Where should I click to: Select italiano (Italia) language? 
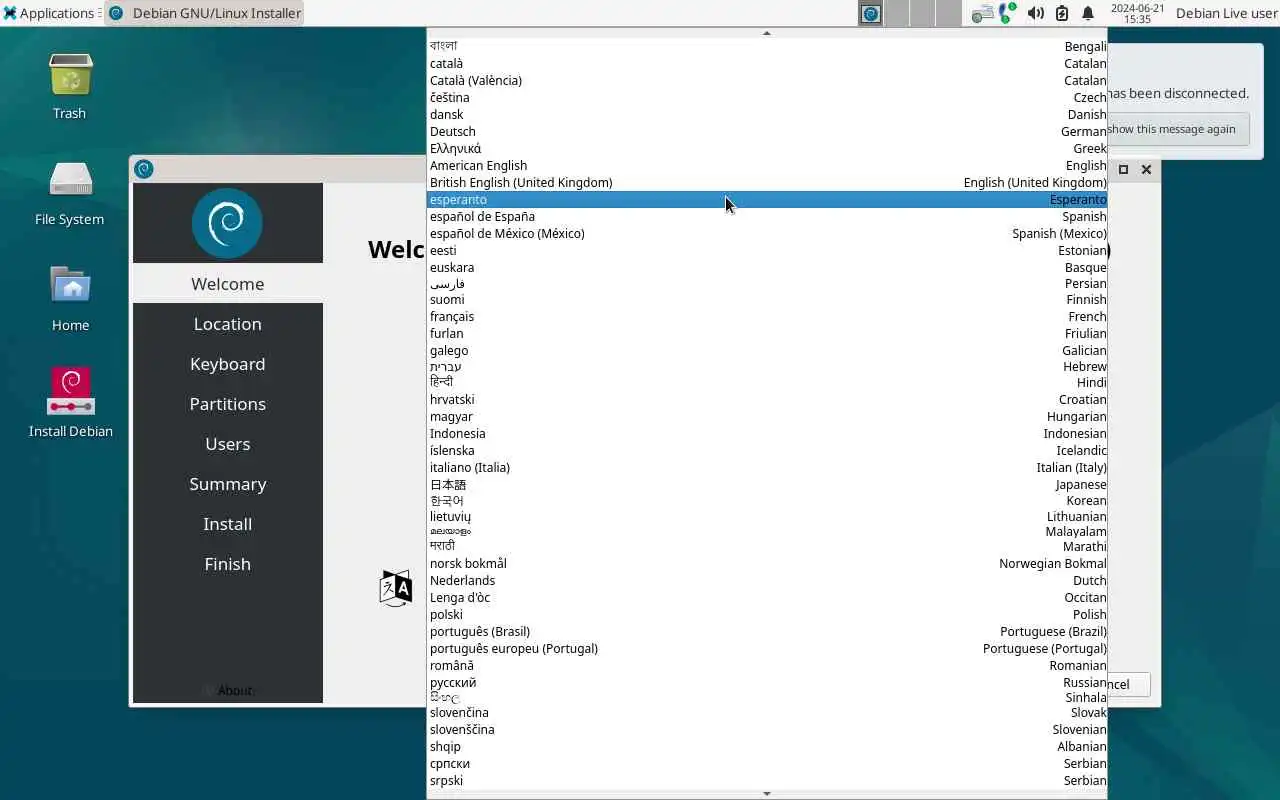point(767,467)
